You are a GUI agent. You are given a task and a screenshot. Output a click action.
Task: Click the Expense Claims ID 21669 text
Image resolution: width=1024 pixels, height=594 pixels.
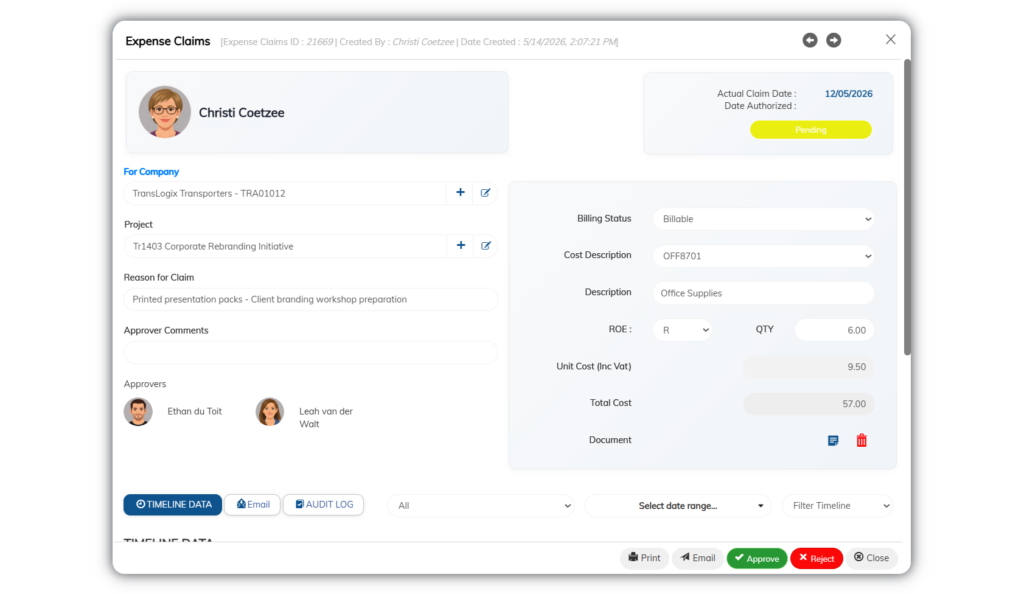click(278, 42)
